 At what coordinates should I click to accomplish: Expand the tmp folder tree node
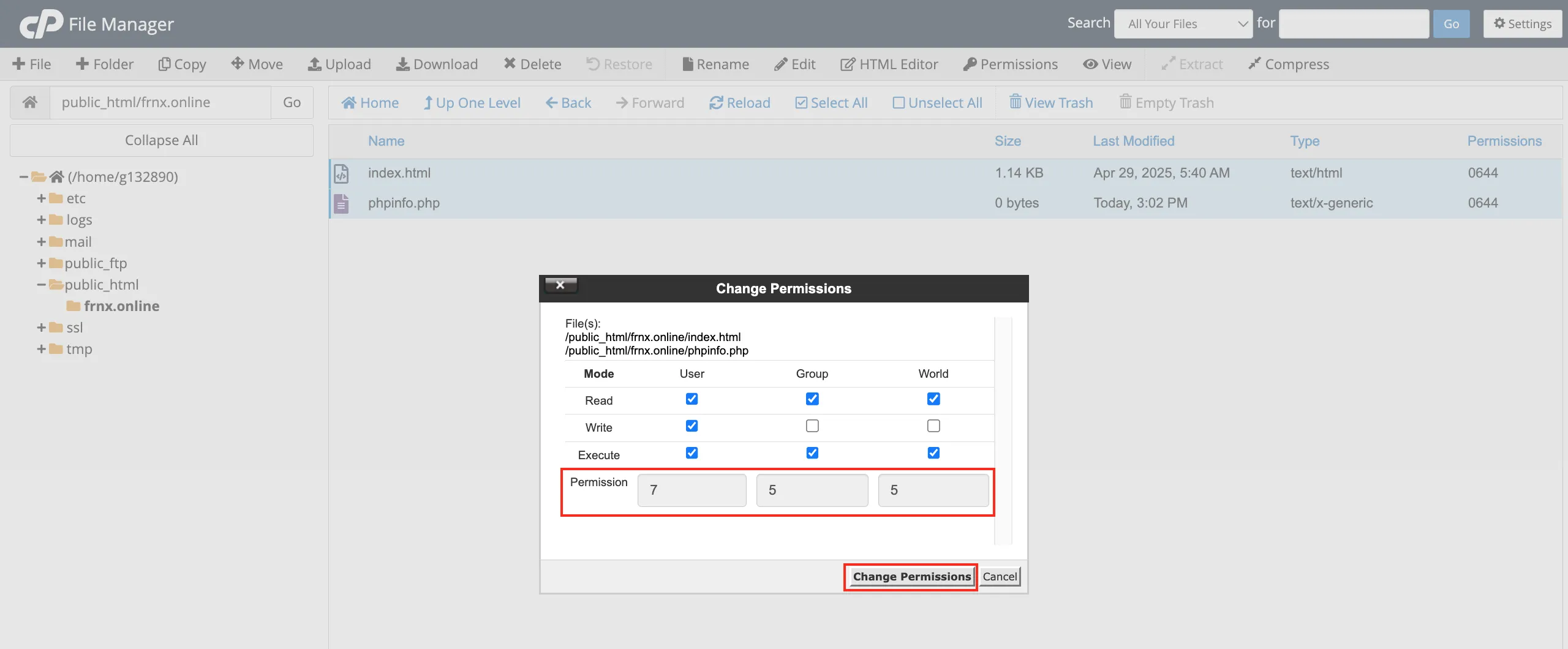coord(42,349)
